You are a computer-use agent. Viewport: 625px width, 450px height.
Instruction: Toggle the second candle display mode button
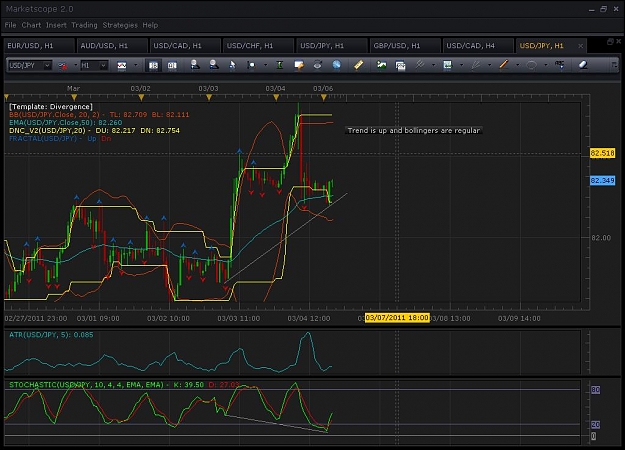(172, 65)
